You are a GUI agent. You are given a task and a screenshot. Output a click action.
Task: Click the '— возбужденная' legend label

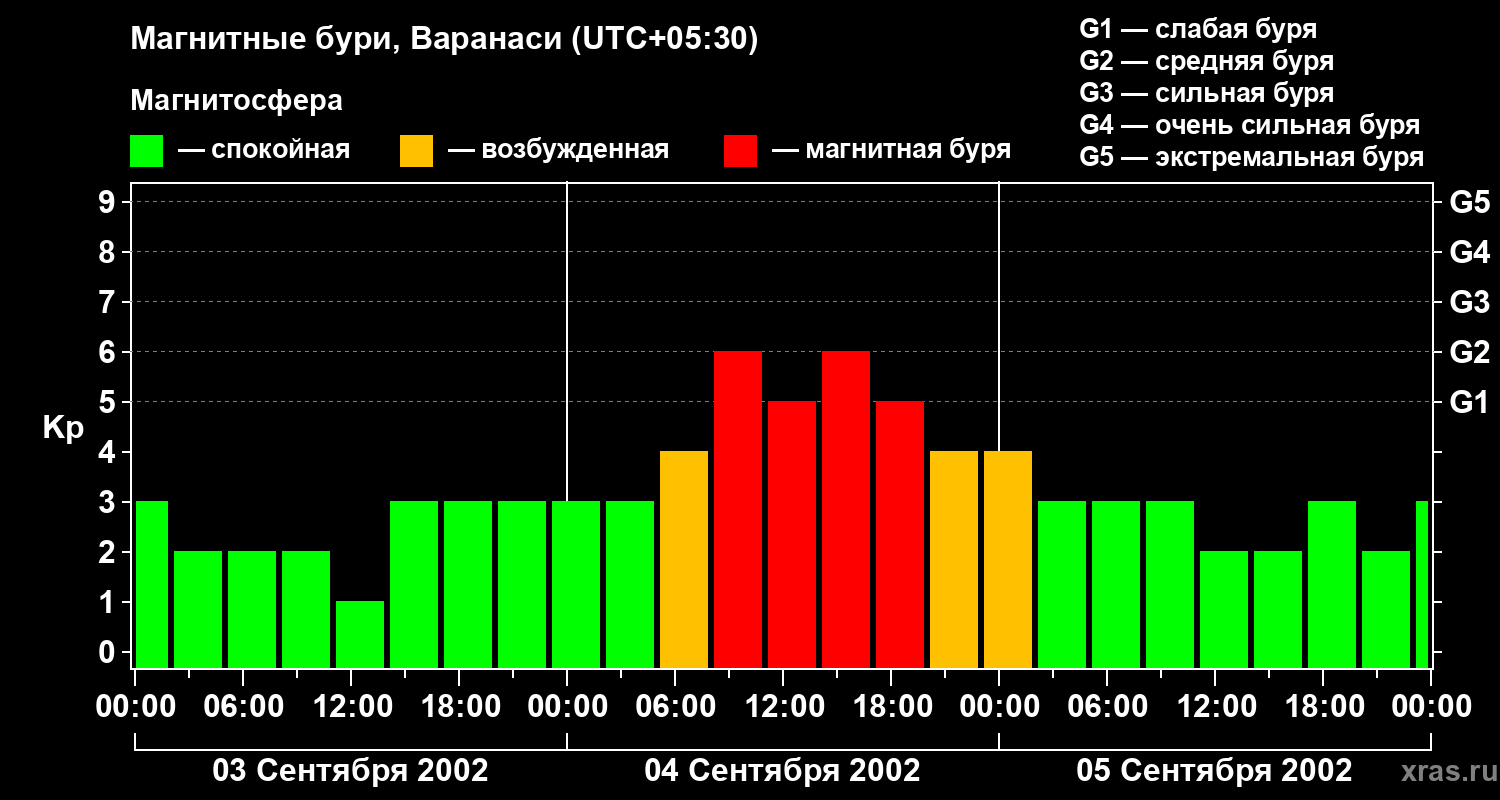558,151
